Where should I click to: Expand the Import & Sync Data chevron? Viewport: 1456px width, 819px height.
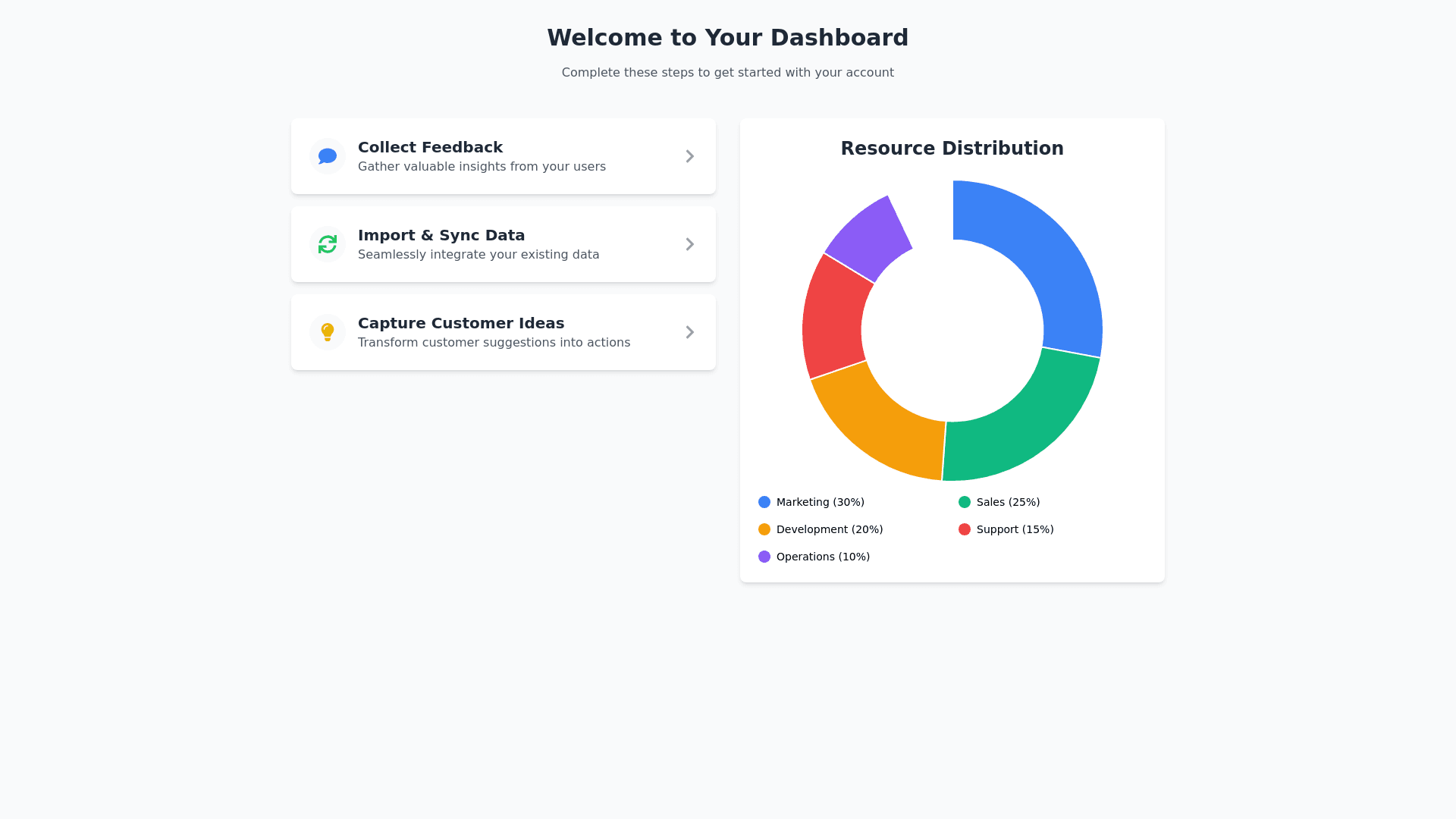689,244
